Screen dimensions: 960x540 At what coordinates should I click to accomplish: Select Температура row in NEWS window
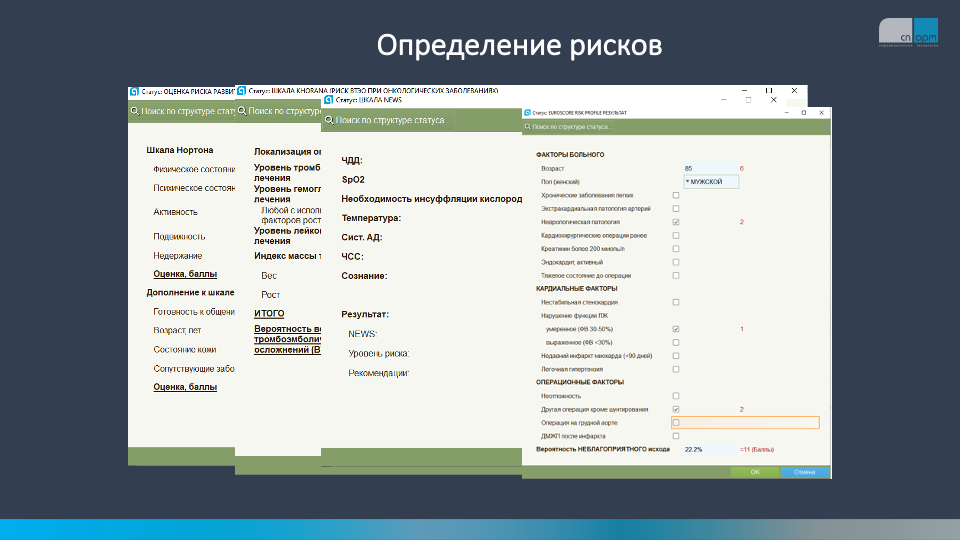pyautogui.click(x=371, y=218)
